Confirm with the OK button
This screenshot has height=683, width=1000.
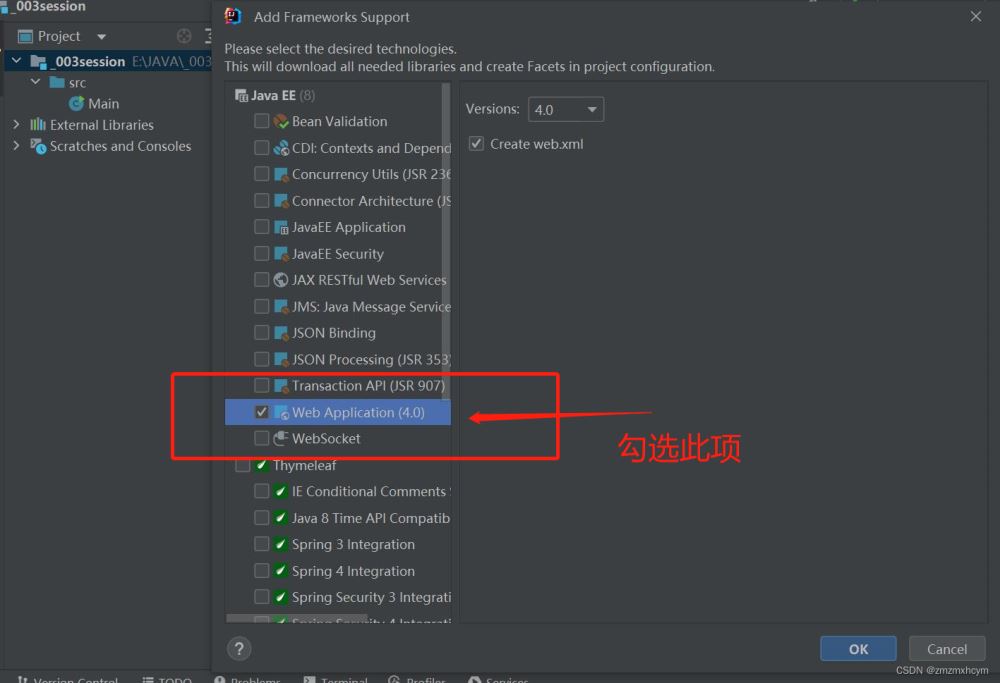pos(858,649)
